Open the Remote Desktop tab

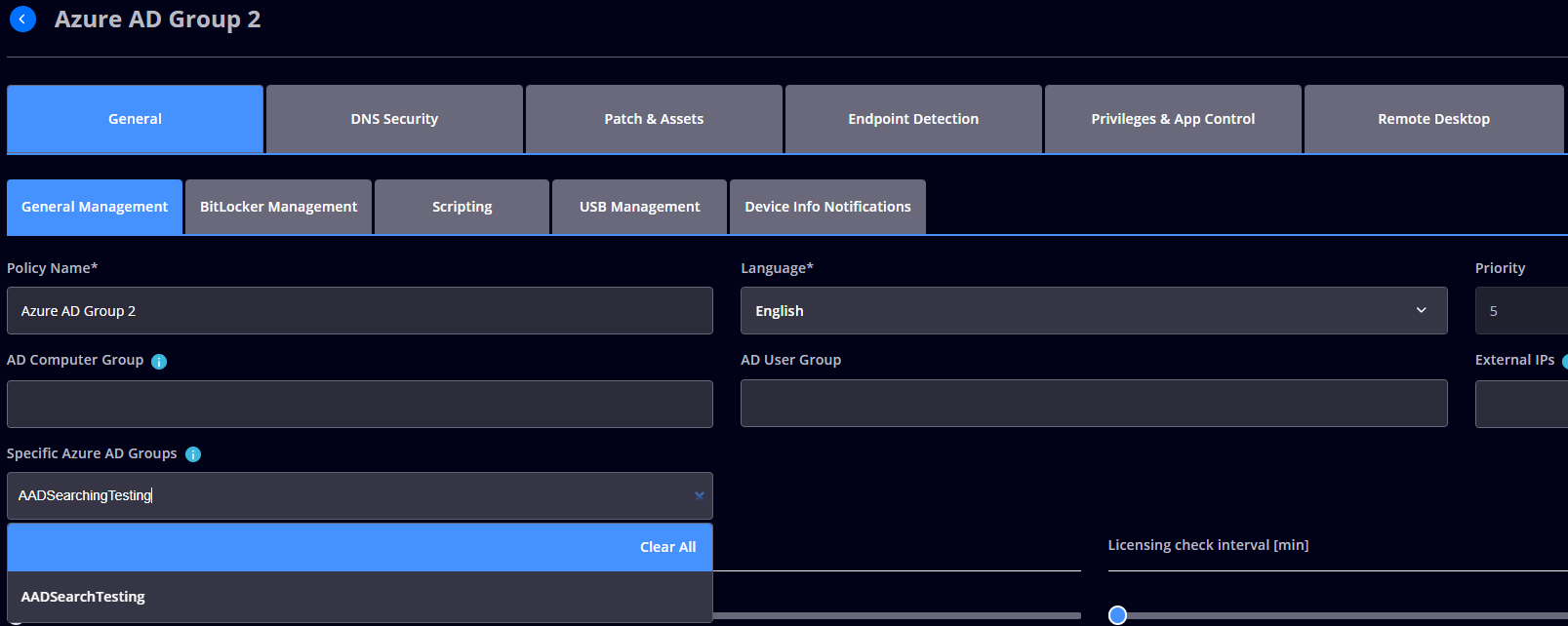coord(1433,119)
